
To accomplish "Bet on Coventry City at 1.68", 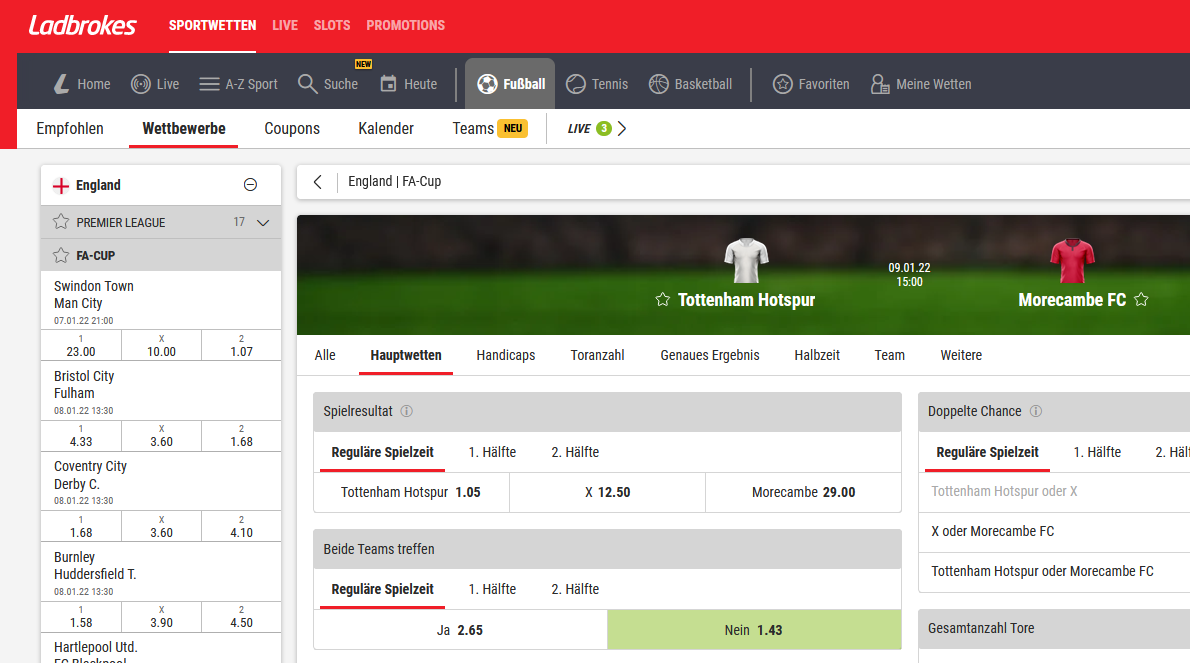I will point(80,526).
